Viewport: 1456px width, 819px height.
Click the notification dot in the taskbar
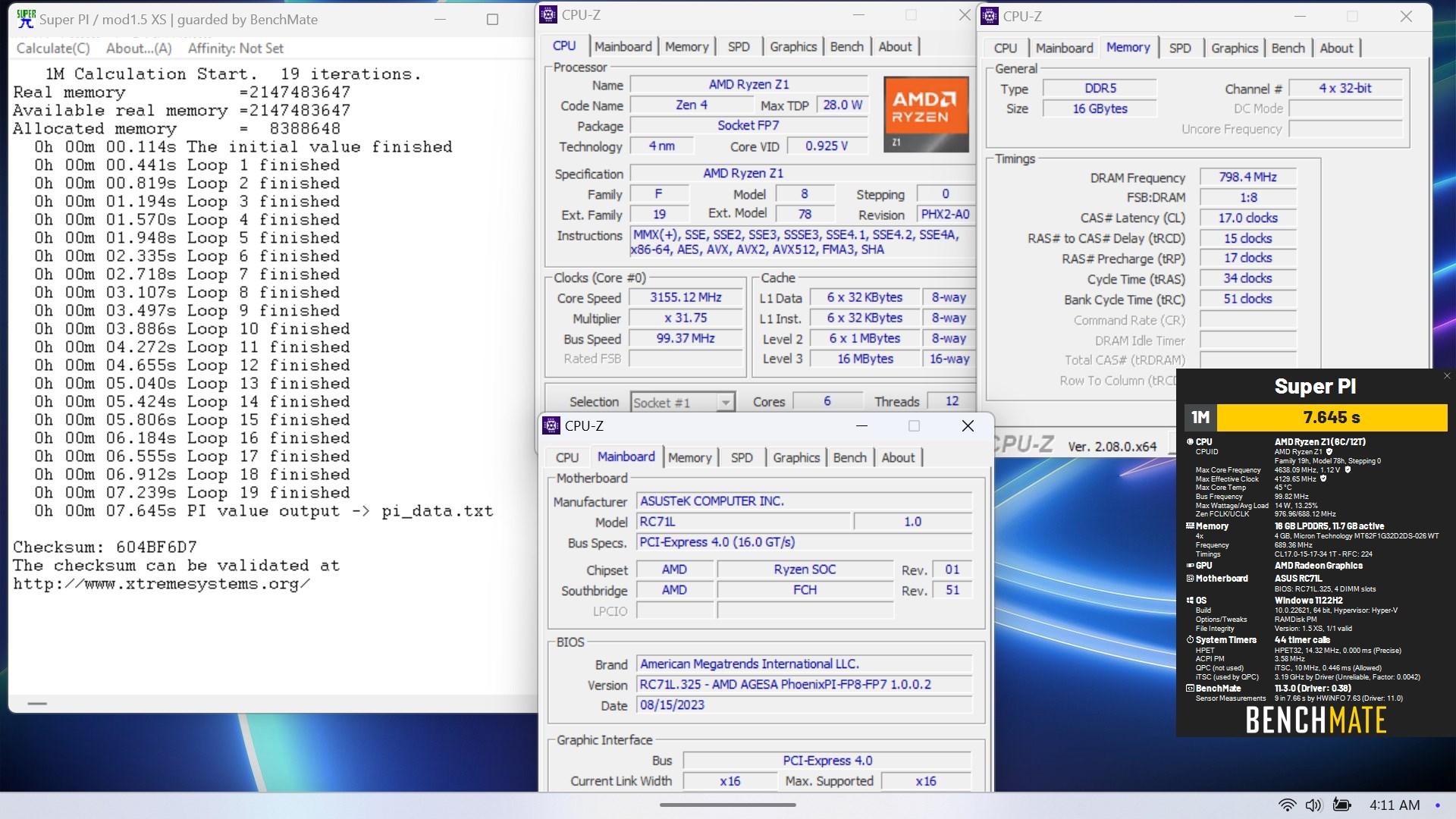coord(1438,805)
